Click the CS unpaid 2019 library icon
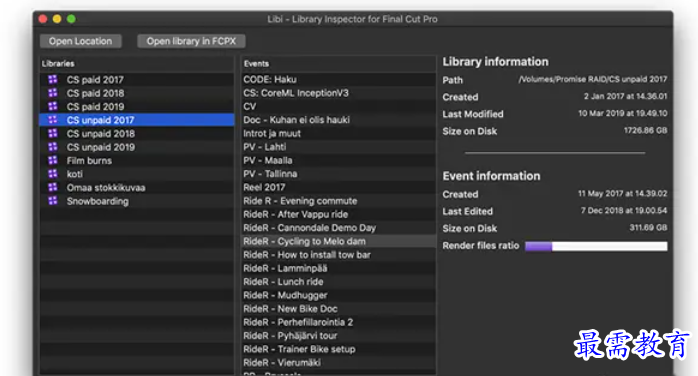 coord(53,147)
